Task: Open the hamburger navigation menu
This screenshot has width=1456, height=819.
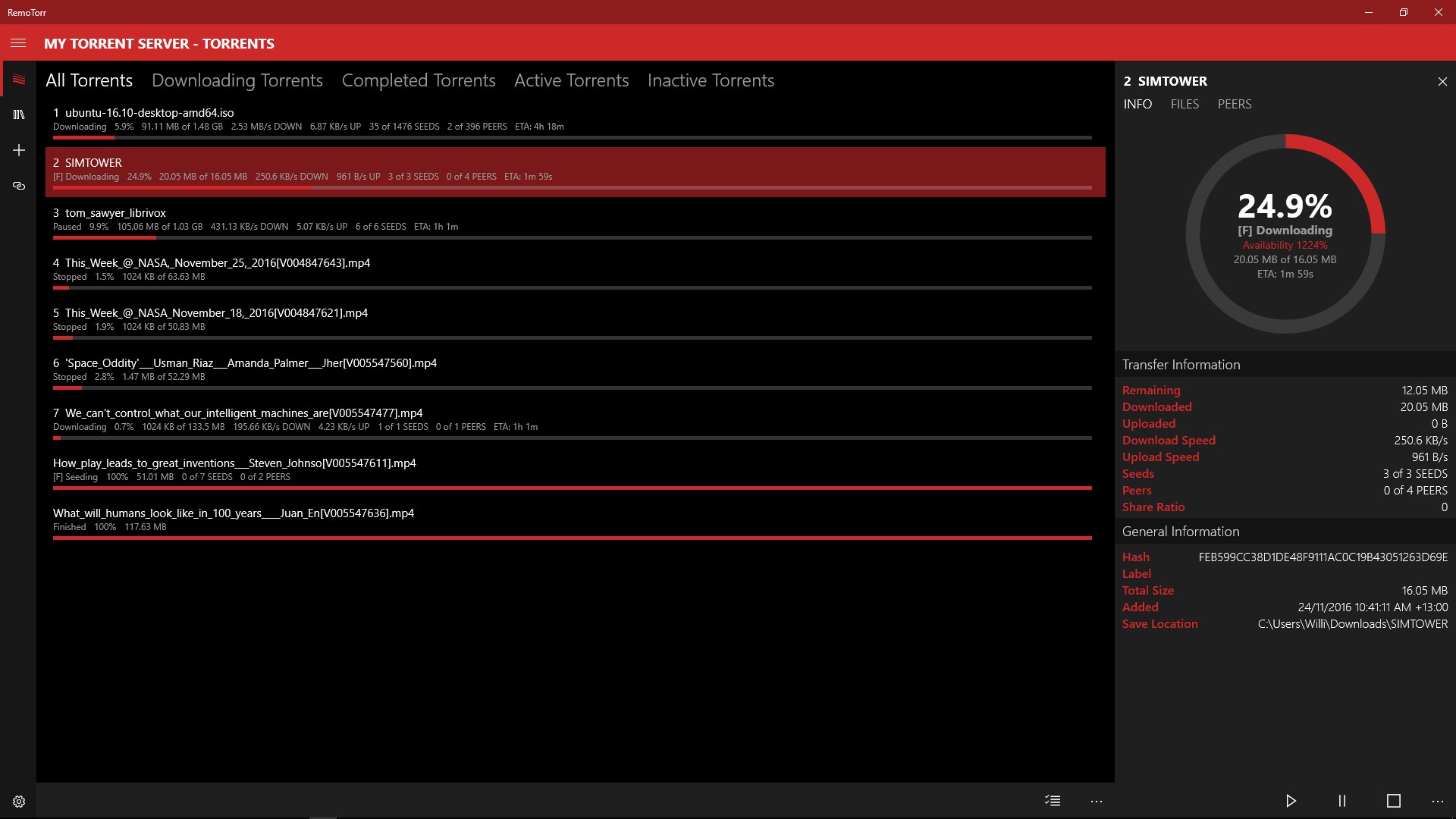Action: click(18, 43)
